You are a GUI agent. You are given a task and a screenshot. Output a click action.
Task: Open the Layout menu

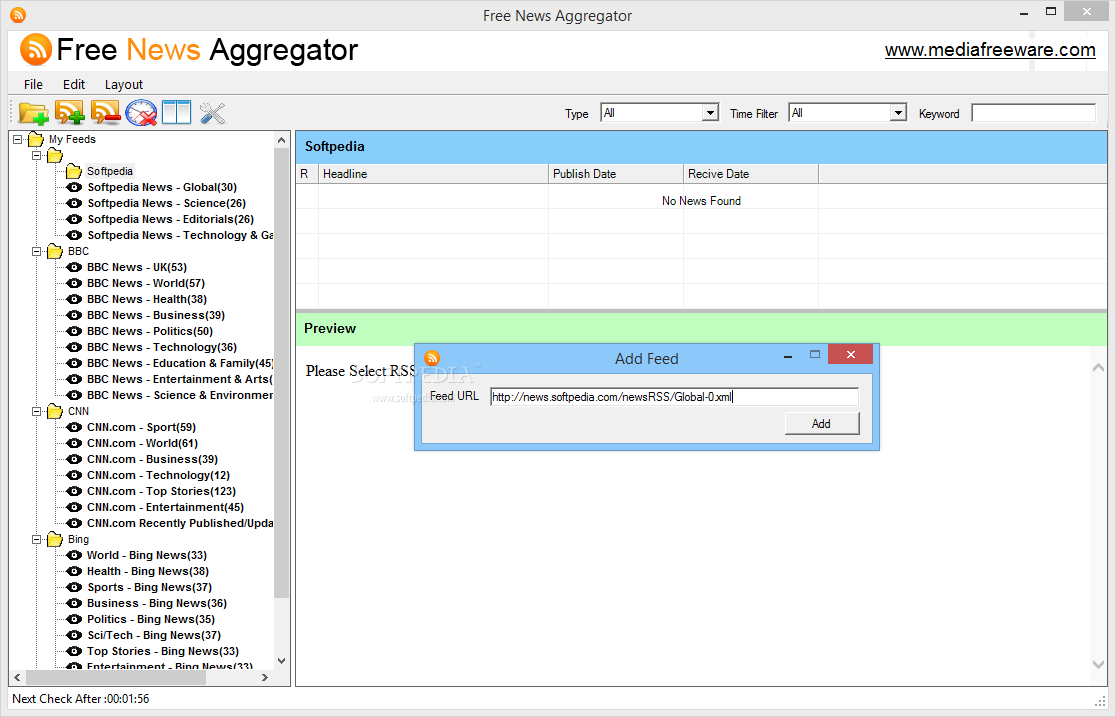[124, 84]
